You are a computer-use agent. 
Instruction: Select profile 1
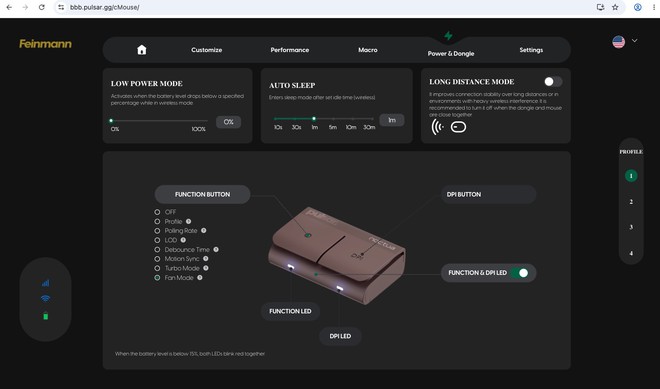click(x=631, y=176)
